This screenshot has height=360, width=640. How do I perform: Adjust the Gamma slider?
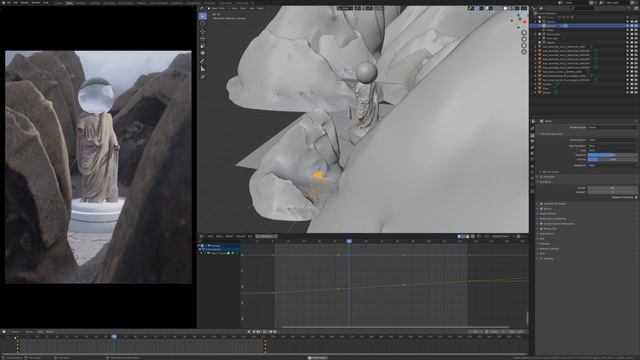pos(613,160)
